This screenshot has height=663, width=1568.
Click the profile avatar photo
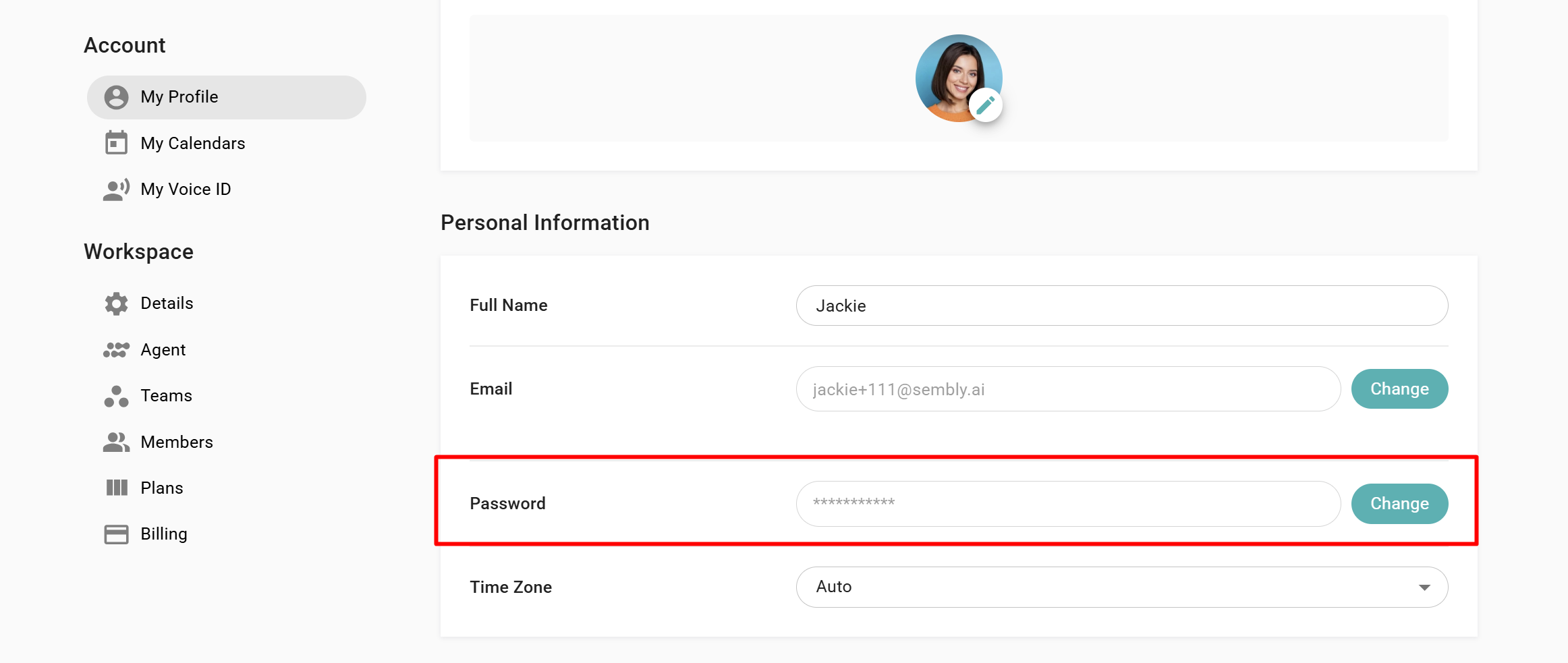point(958,78)
